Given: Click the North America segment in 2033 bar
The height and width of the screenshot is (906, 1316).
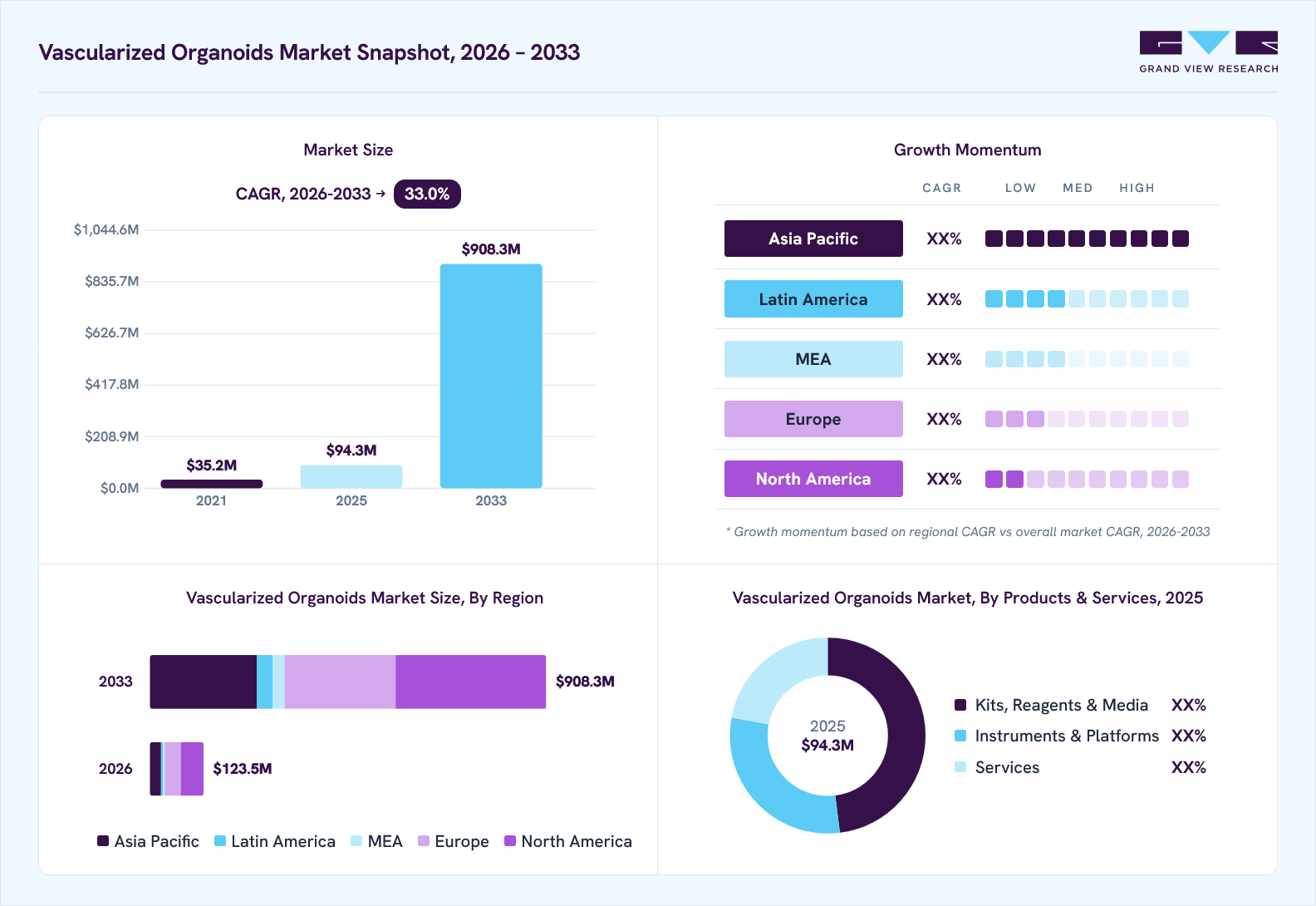Looking at the screenshot, I should [470, 682].
